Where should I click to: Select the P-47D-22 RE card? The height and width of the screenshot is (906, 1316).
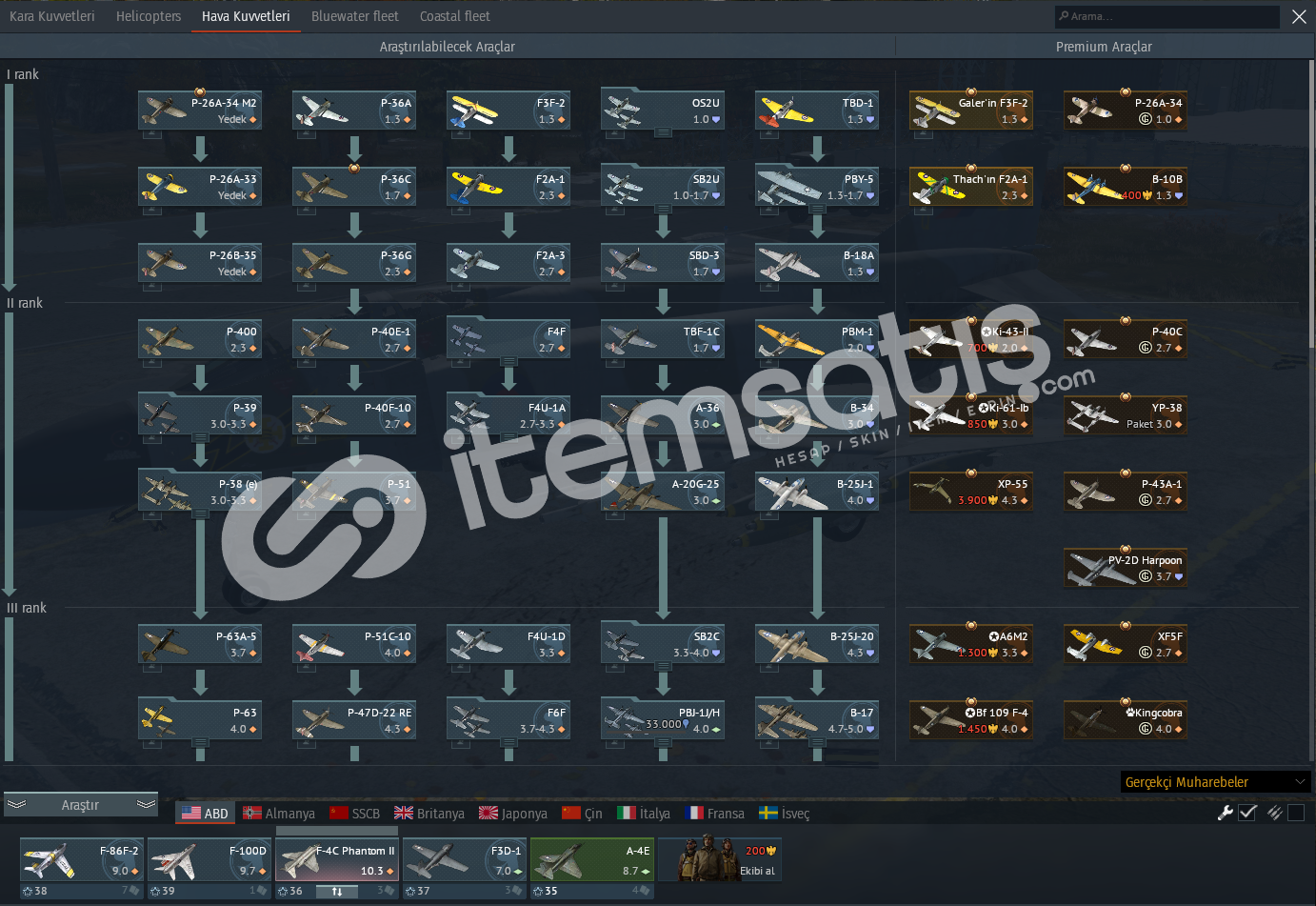click(354, 720)
